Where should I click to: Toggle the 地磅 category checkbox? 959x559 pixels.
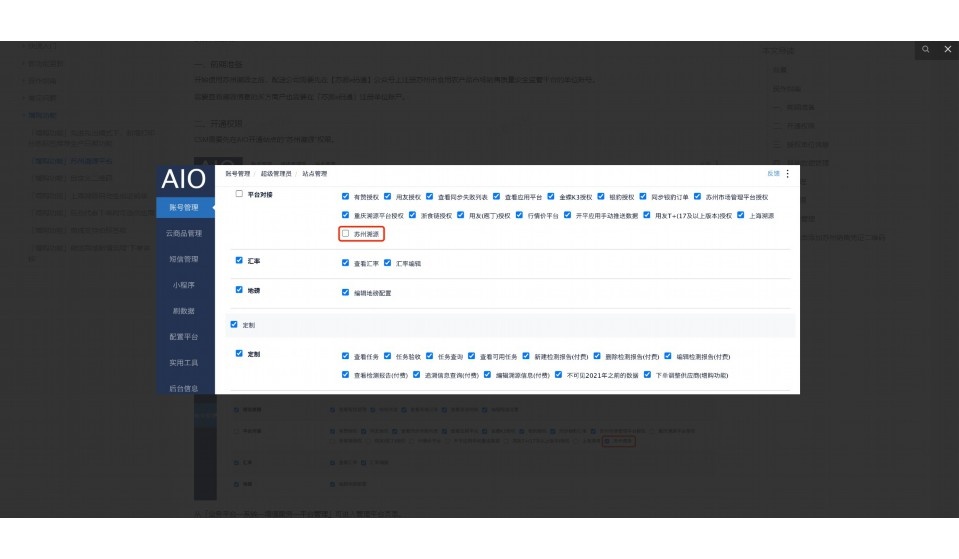[239, 291]
